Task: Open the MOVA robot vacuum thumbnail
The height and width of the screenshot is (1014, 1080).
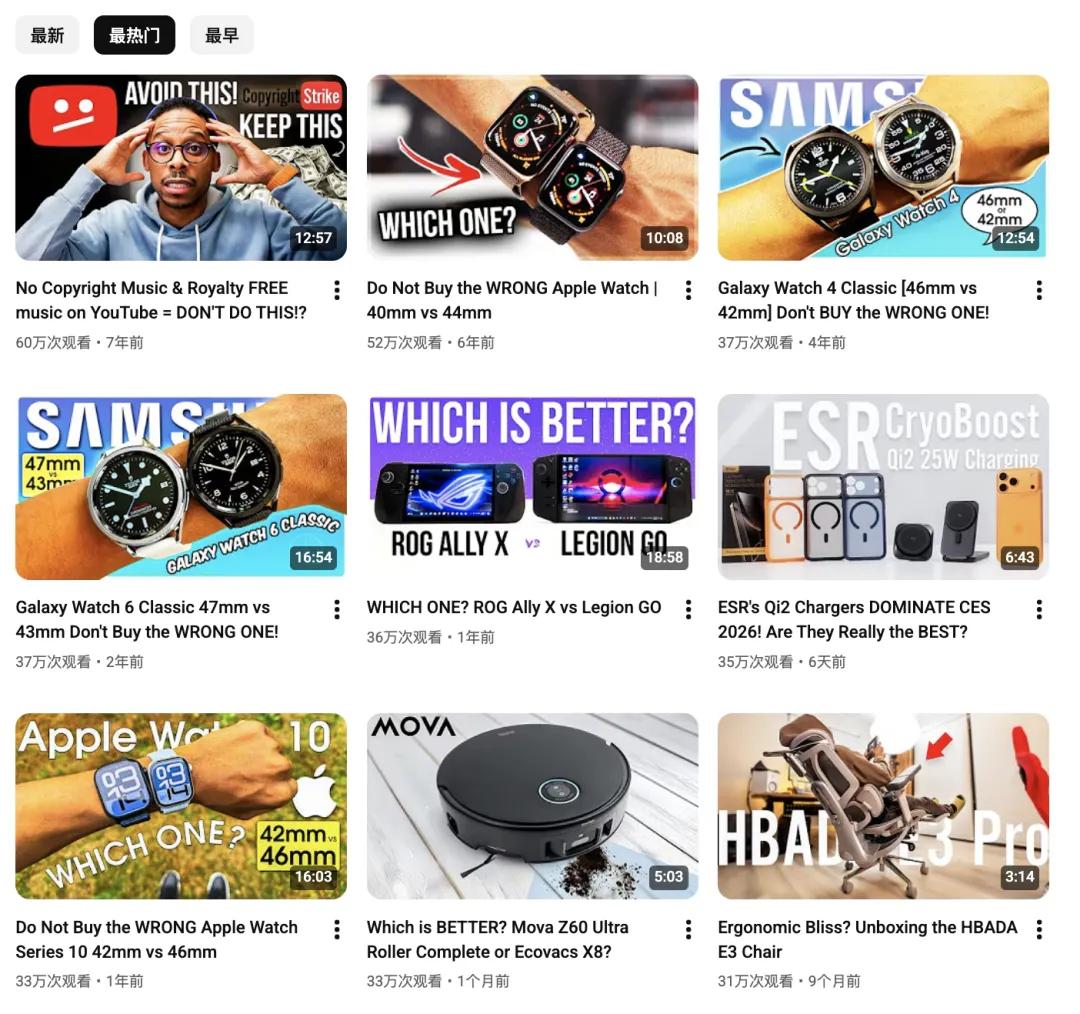Action: (532, 806)
